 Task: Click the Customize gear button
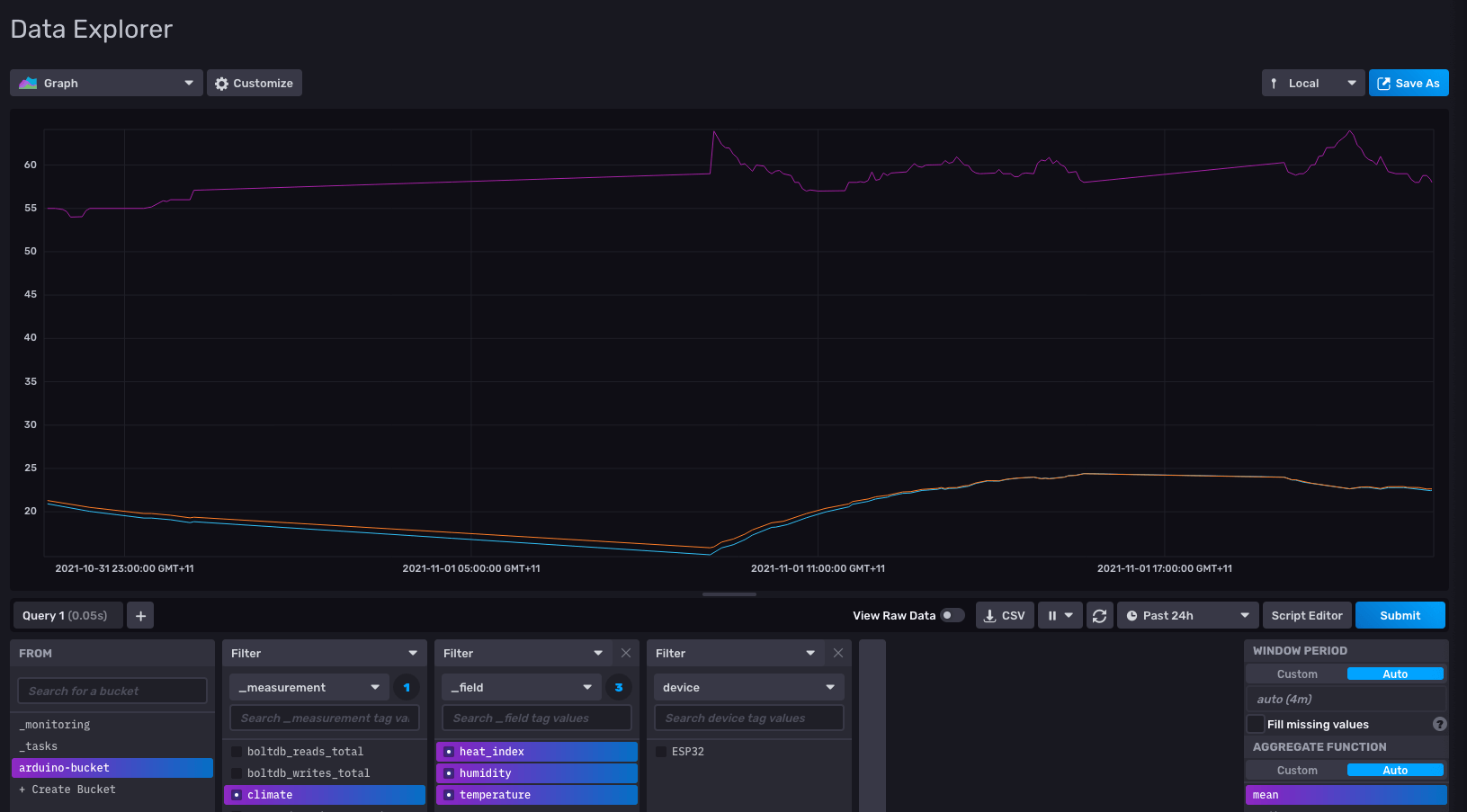point(255,83)
